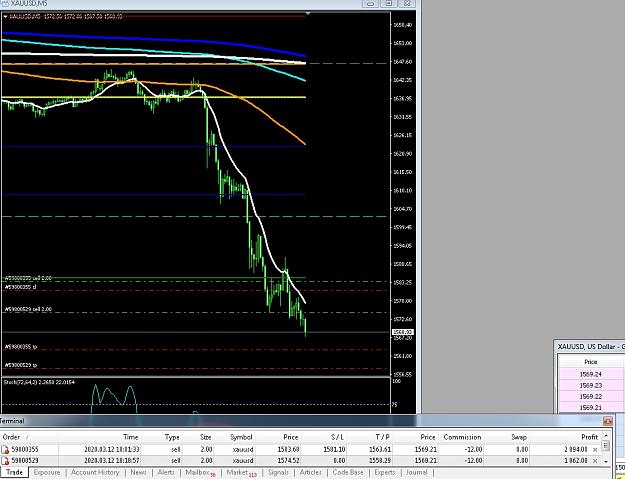Viewport: 625px width, 479px height.
Task: Select the #59800355 tp line label
Action: tap(21, 347)
